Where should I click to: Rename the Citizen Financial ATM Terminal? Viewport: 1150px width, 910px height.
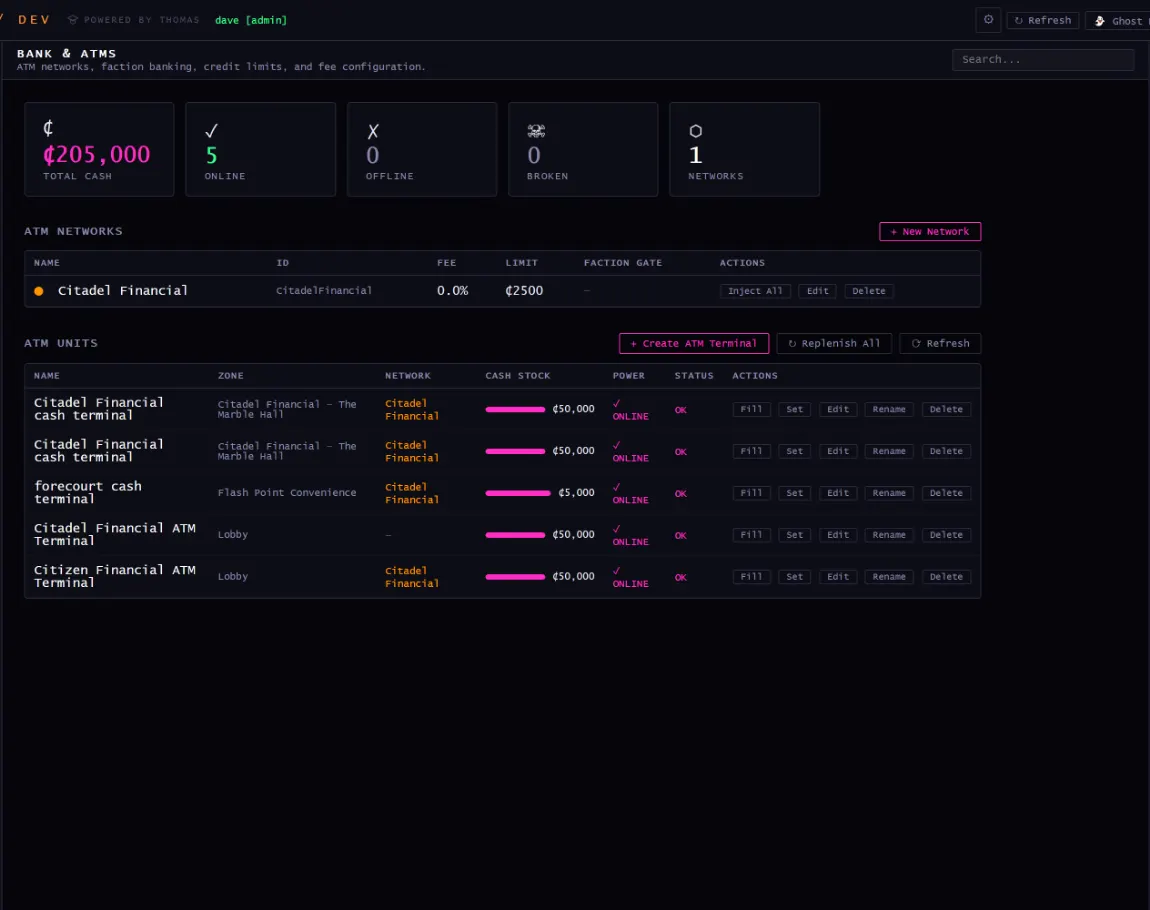(x=889, y=577)
